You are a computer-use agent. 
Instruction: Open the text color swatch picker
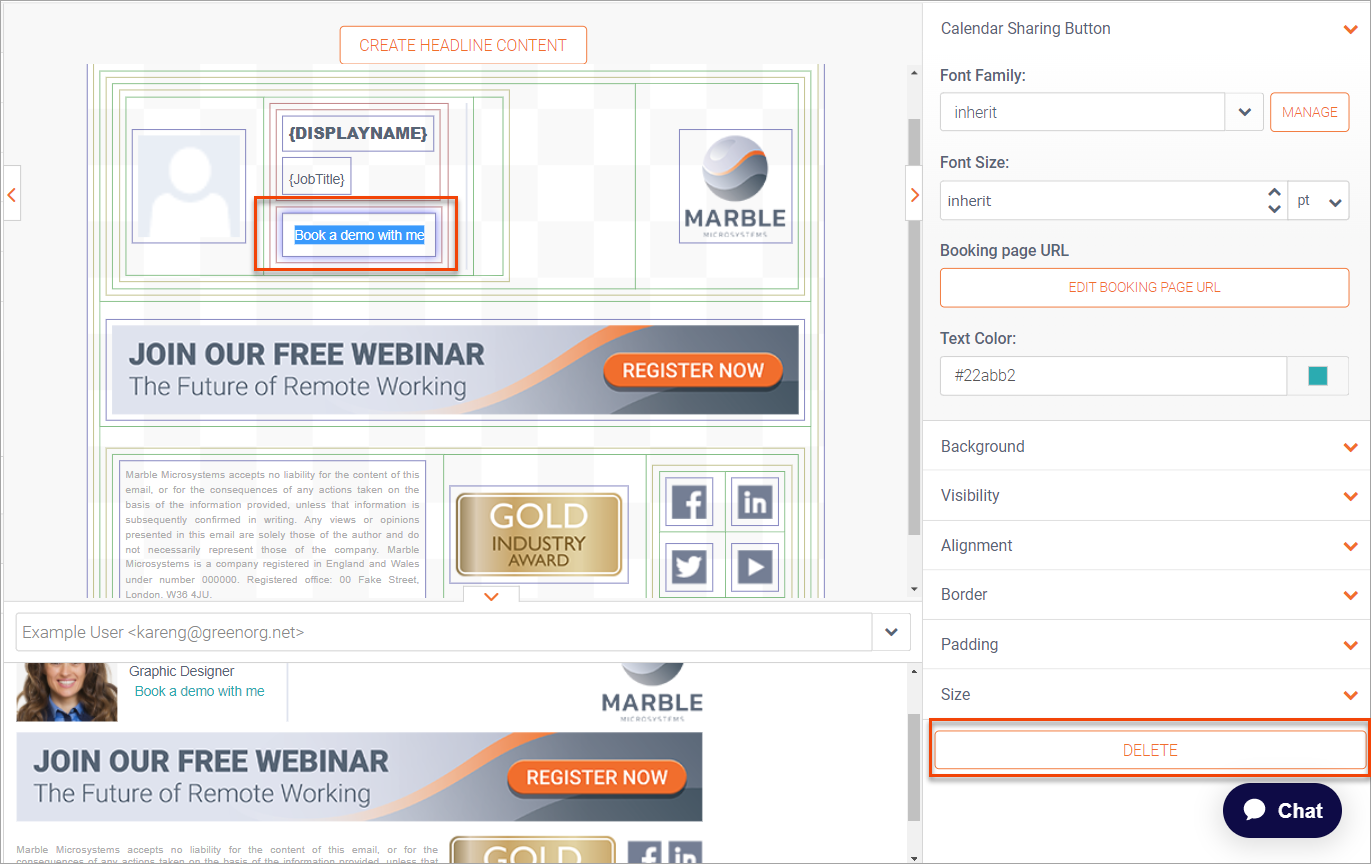click(x=1318, y=376)
